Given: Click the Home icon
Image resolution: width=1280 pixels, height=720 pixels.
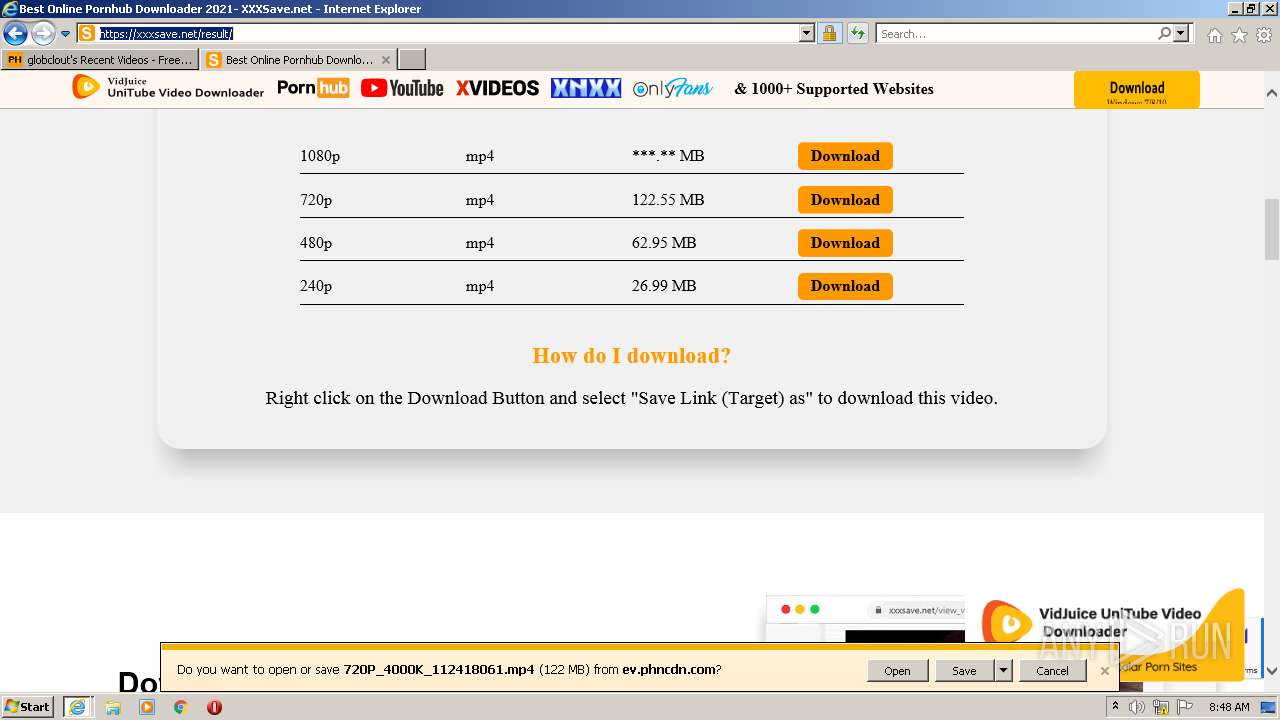Looking at the screenshot, I should tap(1214, 35).
